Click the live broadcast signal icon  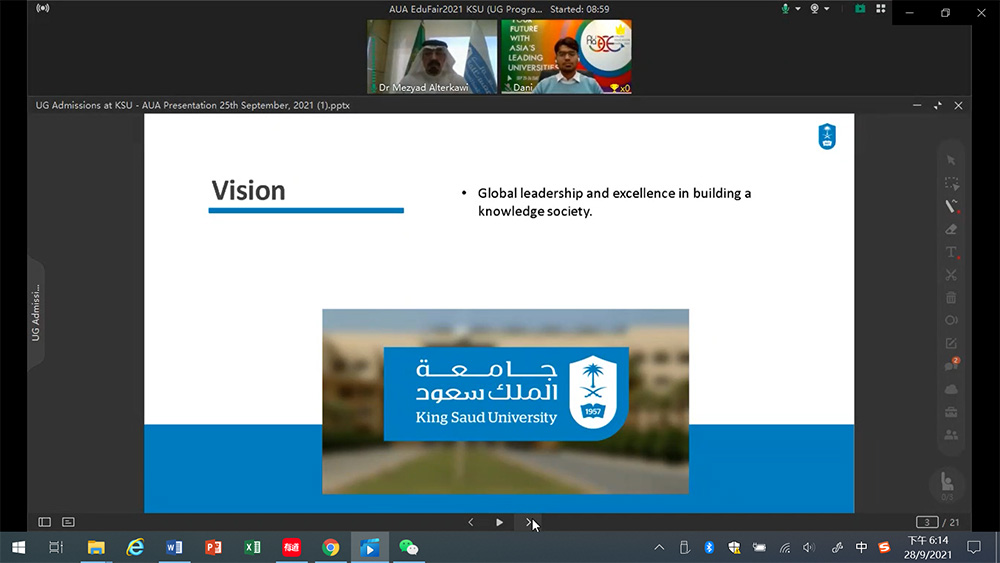(x=43, y=8)
